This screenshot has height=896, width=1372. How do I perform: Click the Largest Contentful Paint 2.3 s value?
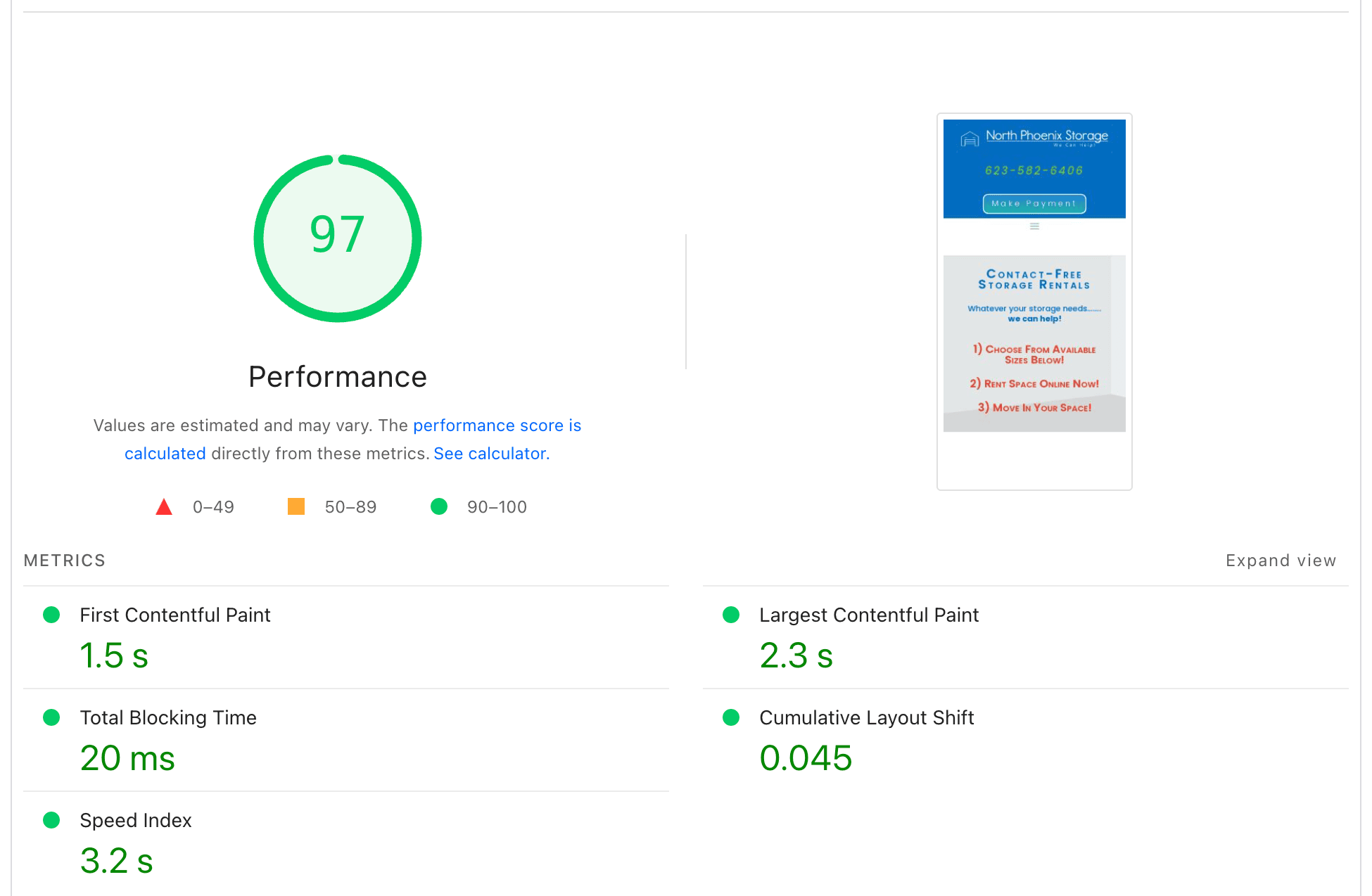point(796,655)
